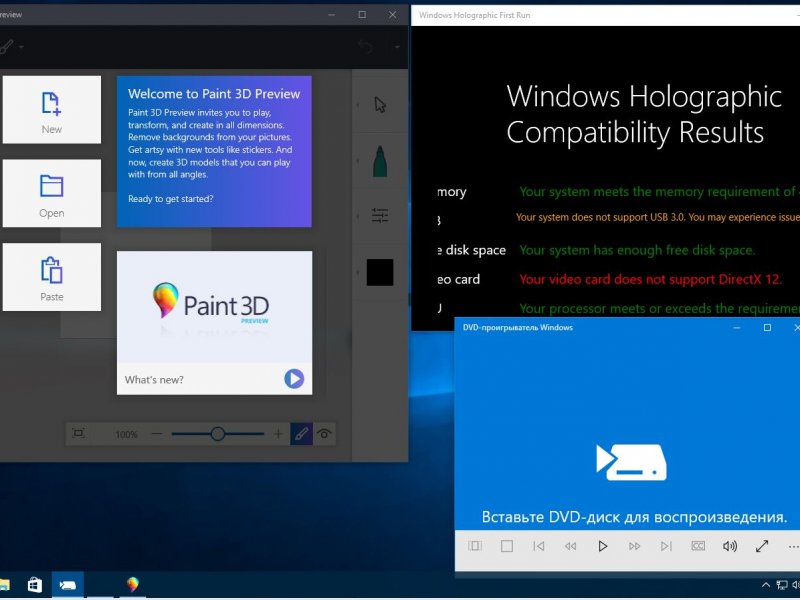Screen dimensions: 800x600
Task: Open the more options ellipsis in DVD player
Action: click(793, 546)
